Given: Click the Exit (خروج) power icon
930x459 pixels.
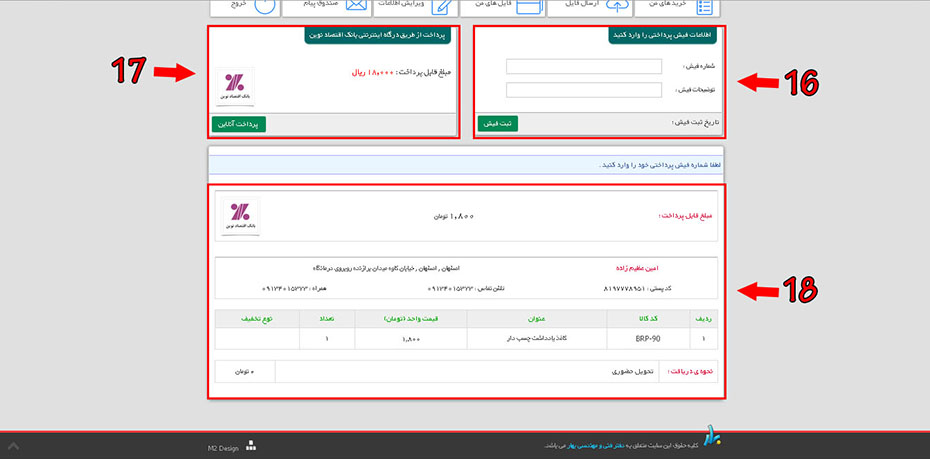Looking at the screenshot, I should tap(264, 5).
